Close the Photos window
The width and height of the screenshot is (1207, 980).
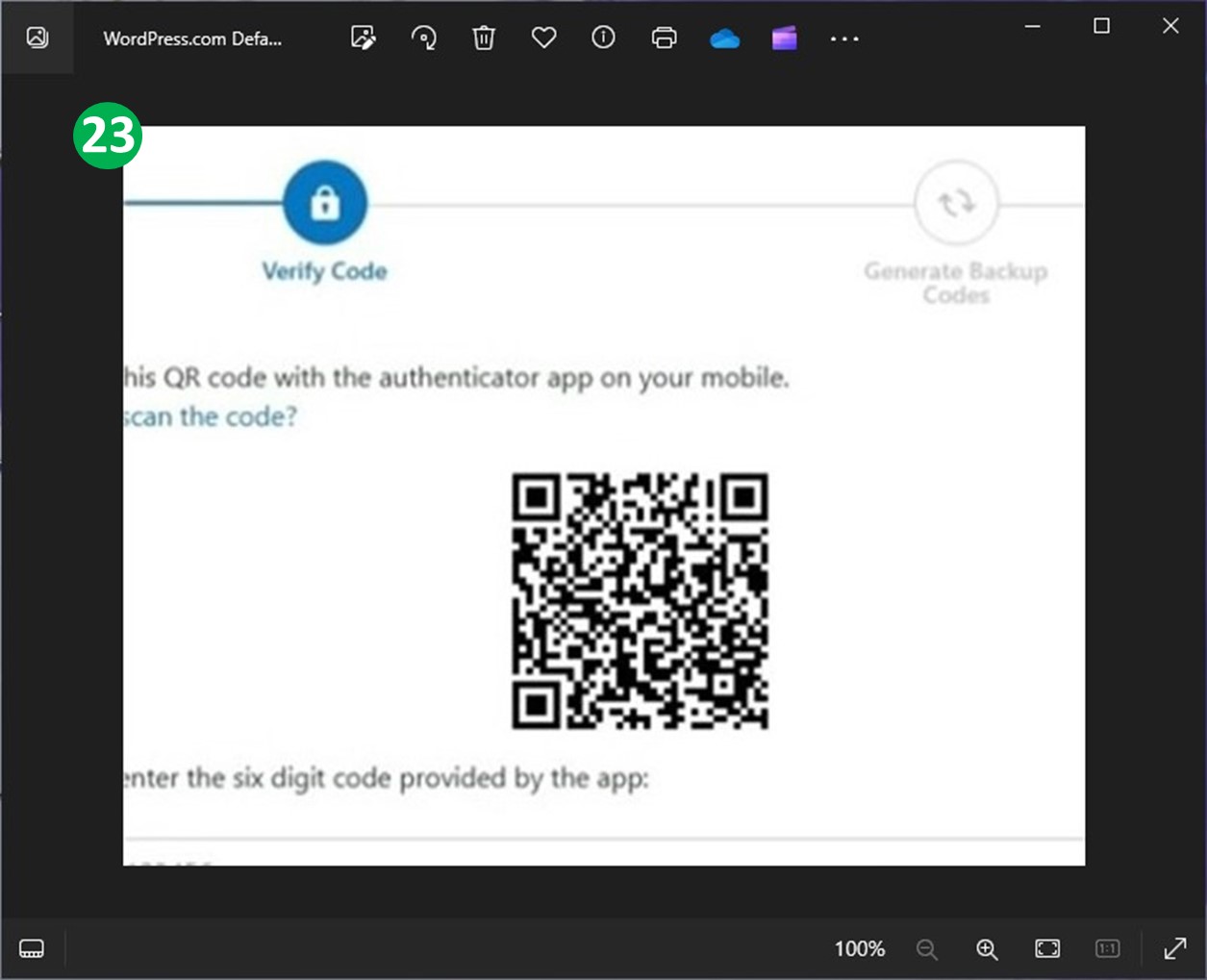[1170, 26]
